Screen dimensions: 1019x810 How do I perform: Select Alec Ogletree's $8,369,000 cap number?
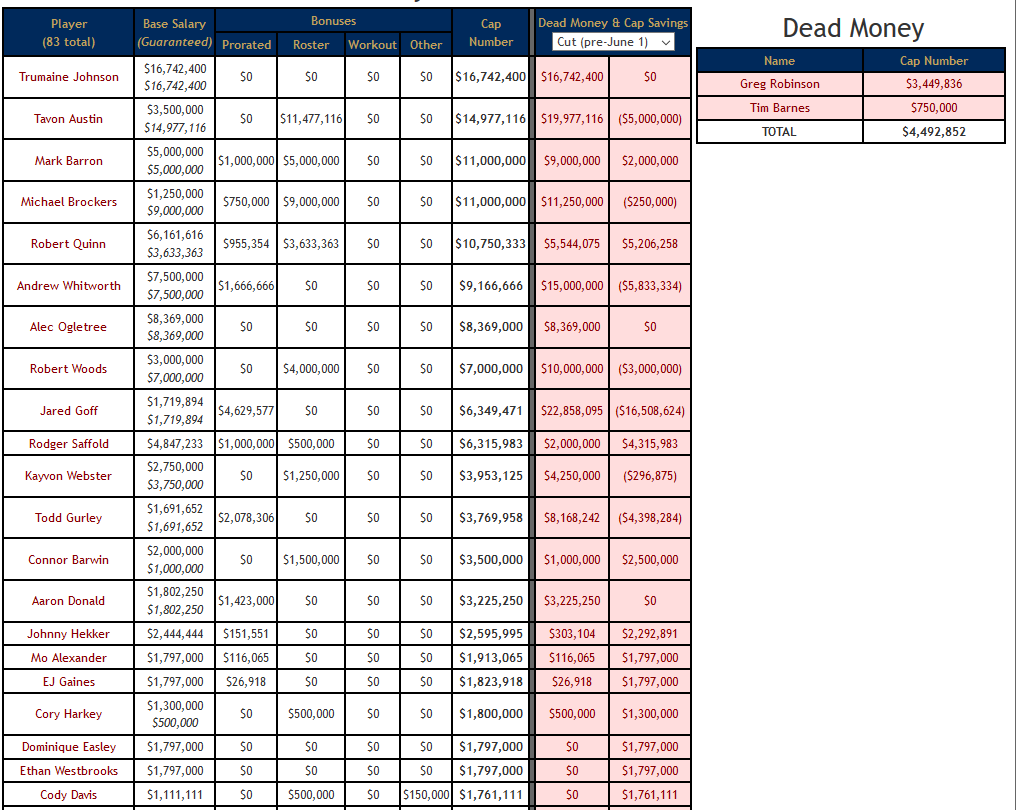tap(491, 327)
